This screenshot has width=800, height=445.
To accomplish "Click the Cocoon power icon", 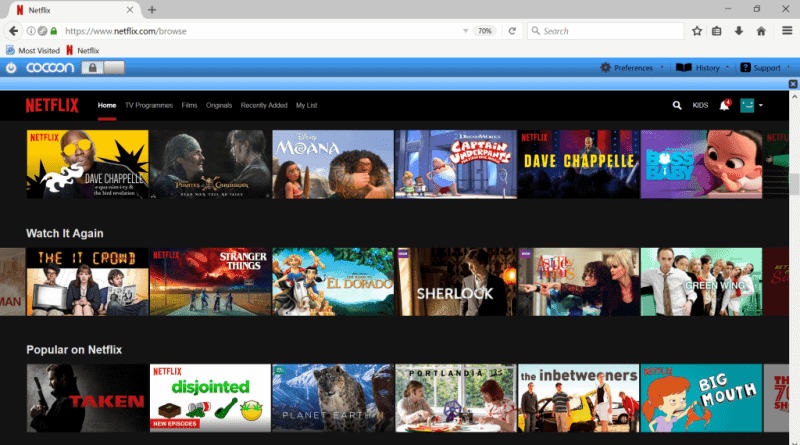I will tap(11, 68).
